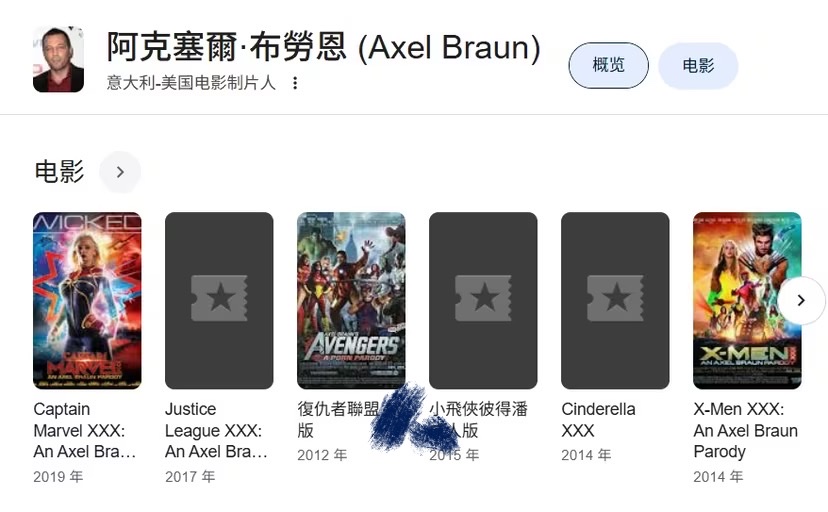The image size is (828, 512).
Task: Advance the movie carousel with the right arrow
Action: point(801,300)
